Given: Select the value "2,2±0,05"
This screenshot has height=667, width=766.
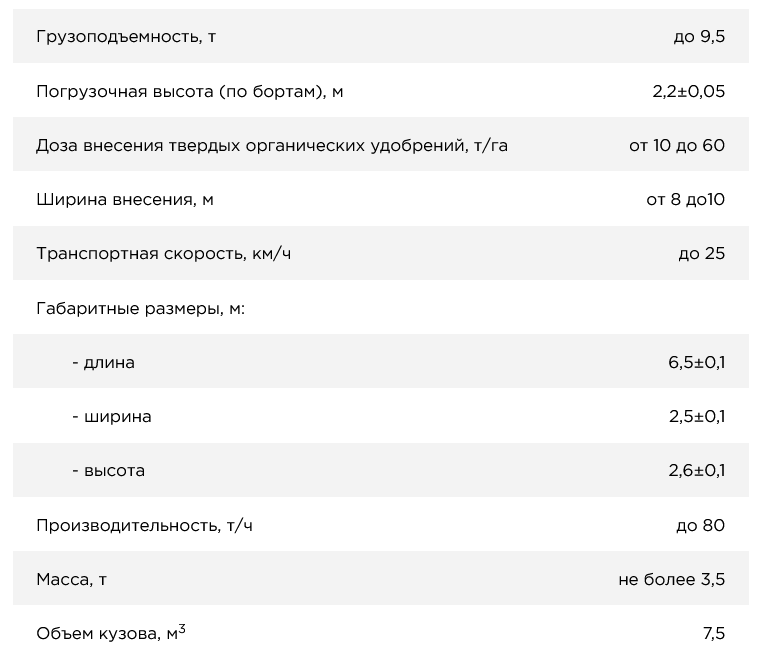Looking at the screenshot, I should [688, 91].
